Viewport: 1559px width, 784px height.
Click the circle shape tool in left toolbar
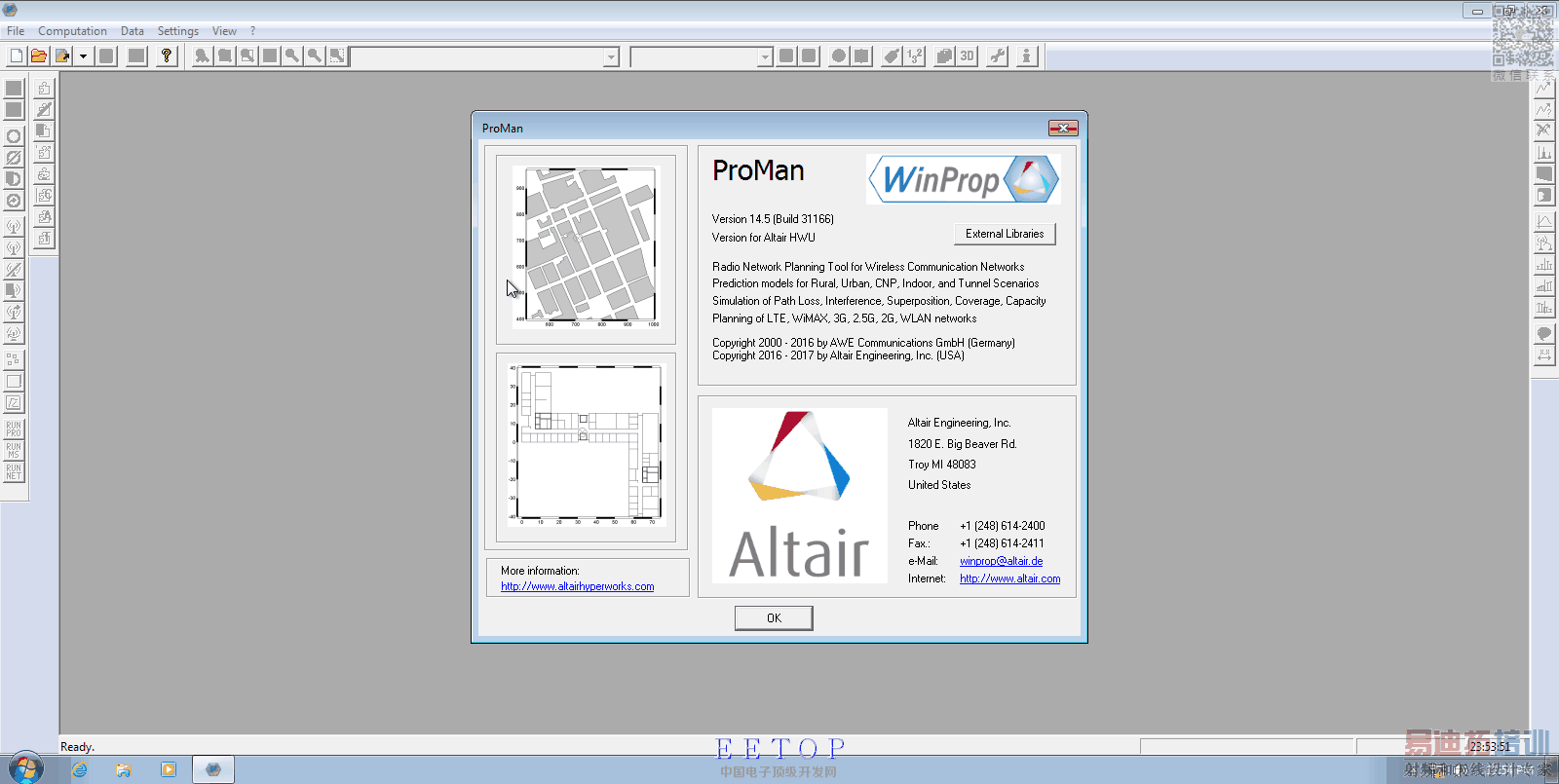[14, 136]
